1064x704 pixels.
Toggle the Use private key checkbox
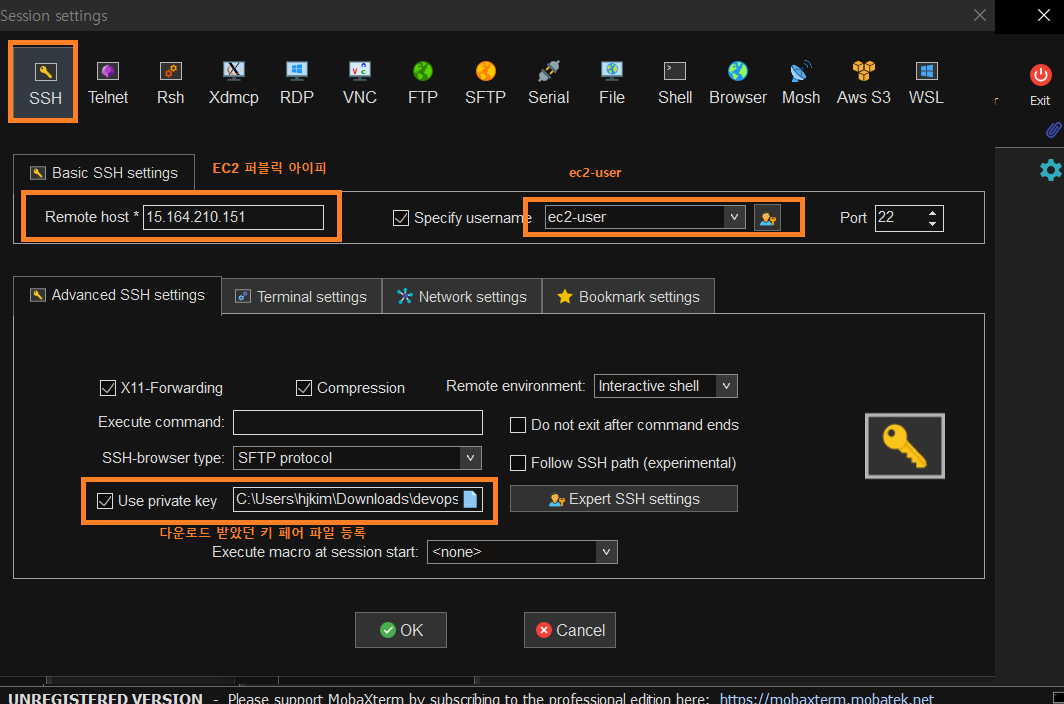tap(105, 501)
